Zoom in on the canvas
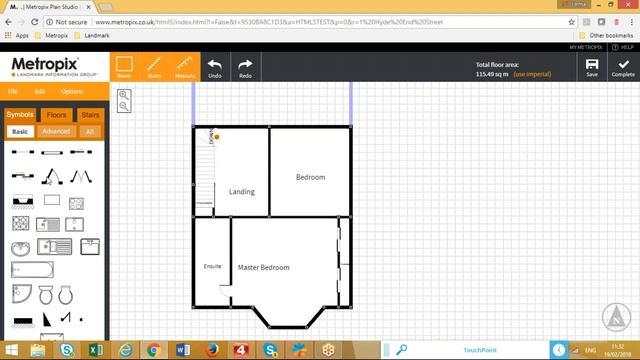 [124, 95]
